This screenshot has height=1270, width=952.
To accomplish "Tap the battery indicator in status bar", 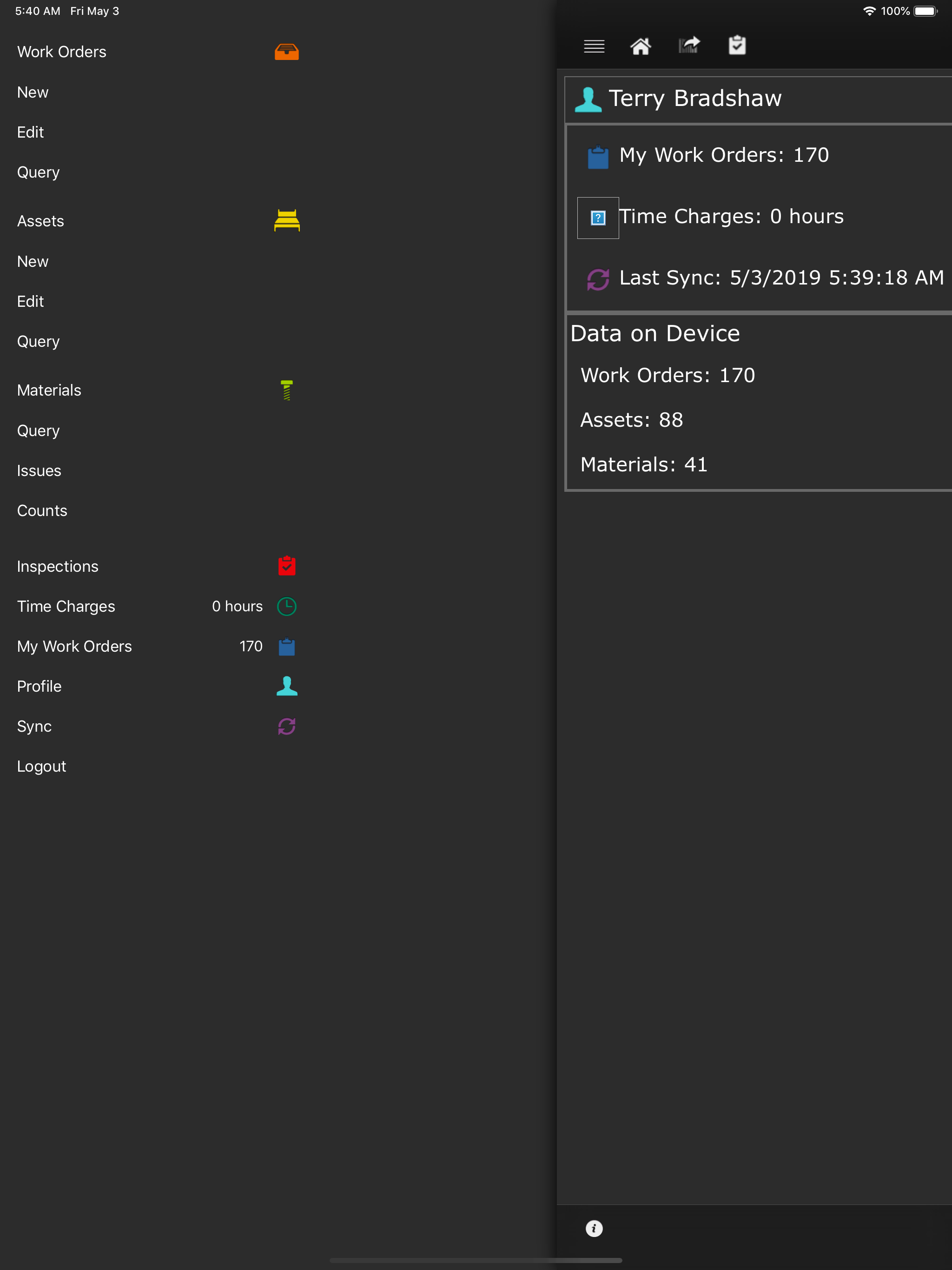I will [x=926, y=11].
